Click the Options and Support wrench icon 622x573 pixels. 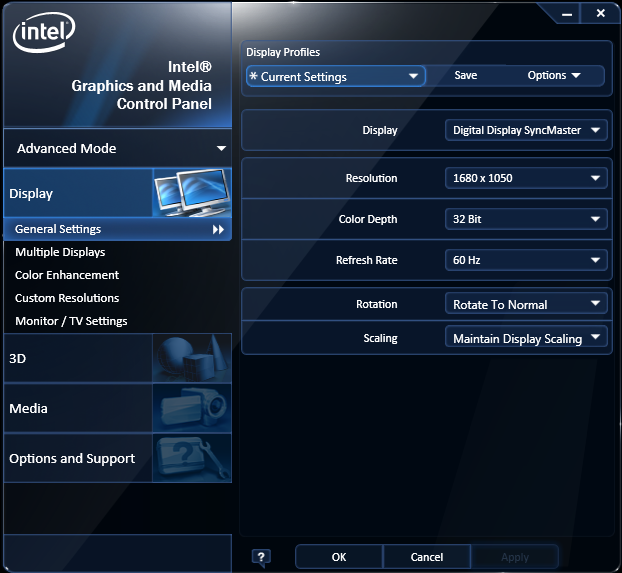pyautogui.click(x=192, y=458)
